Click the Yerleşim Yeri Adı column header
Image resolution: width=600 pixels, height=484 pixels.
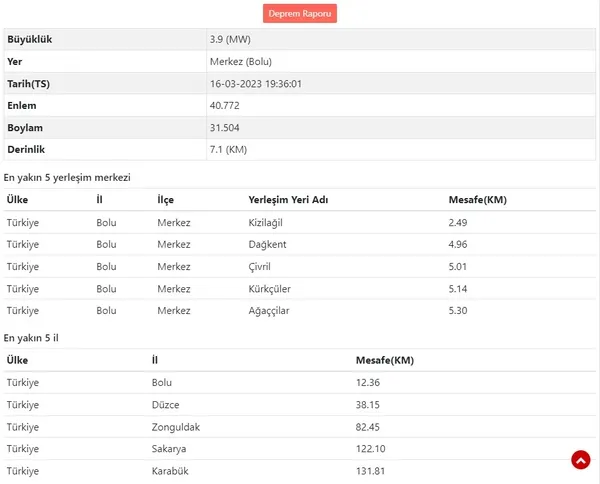[288, 200]
